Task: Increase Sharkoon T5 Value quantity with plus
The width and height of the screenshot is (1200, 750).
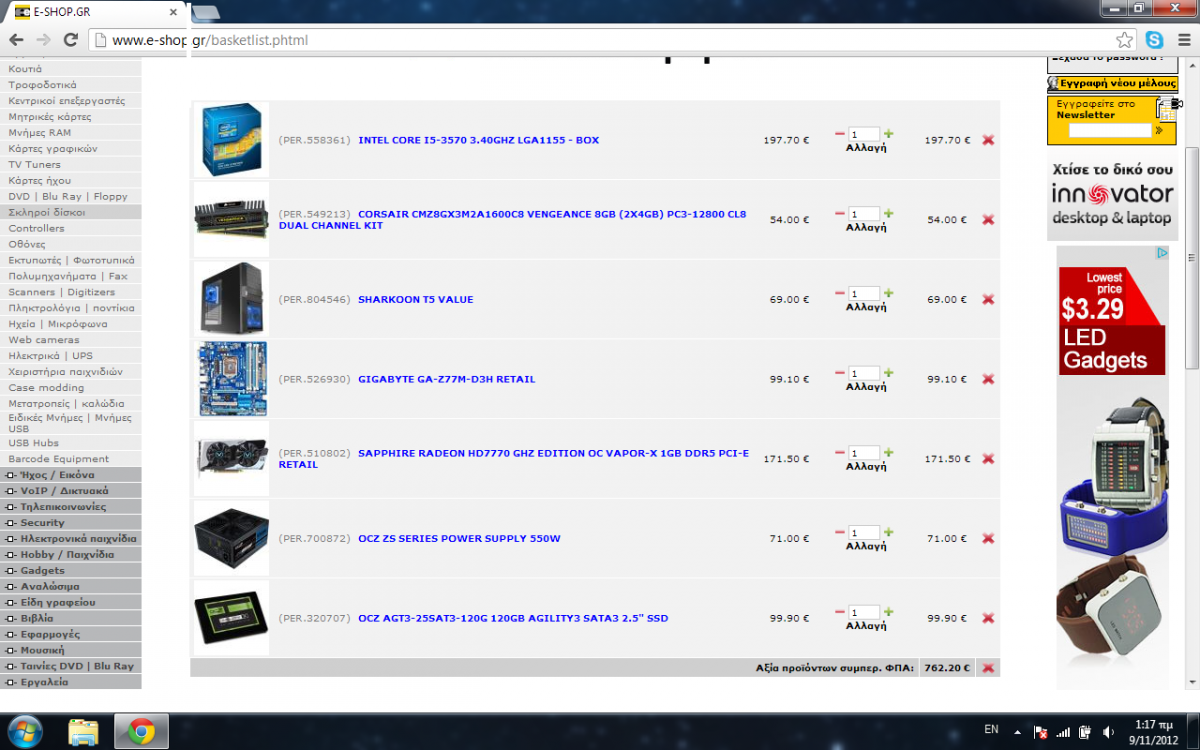Action: point(889,293)
